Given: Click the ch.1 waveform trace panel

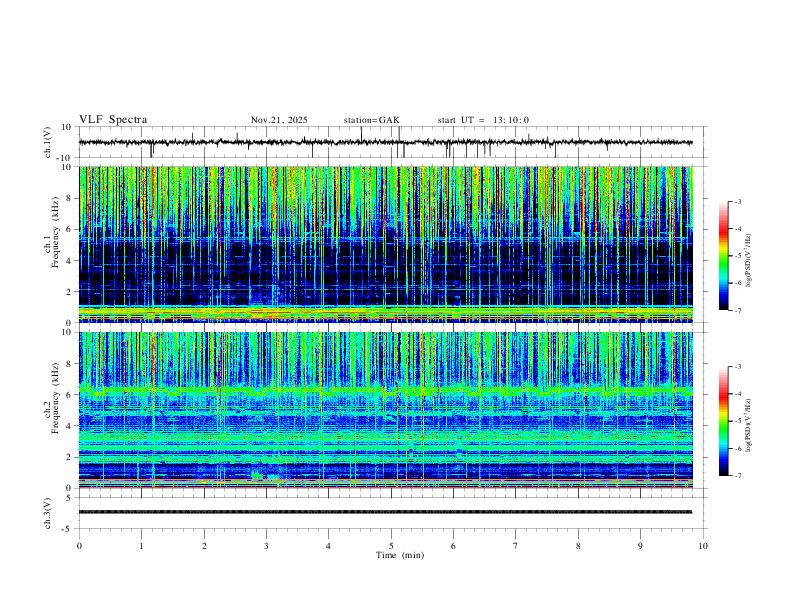Looking at the screenshot, I should (391, 142).
